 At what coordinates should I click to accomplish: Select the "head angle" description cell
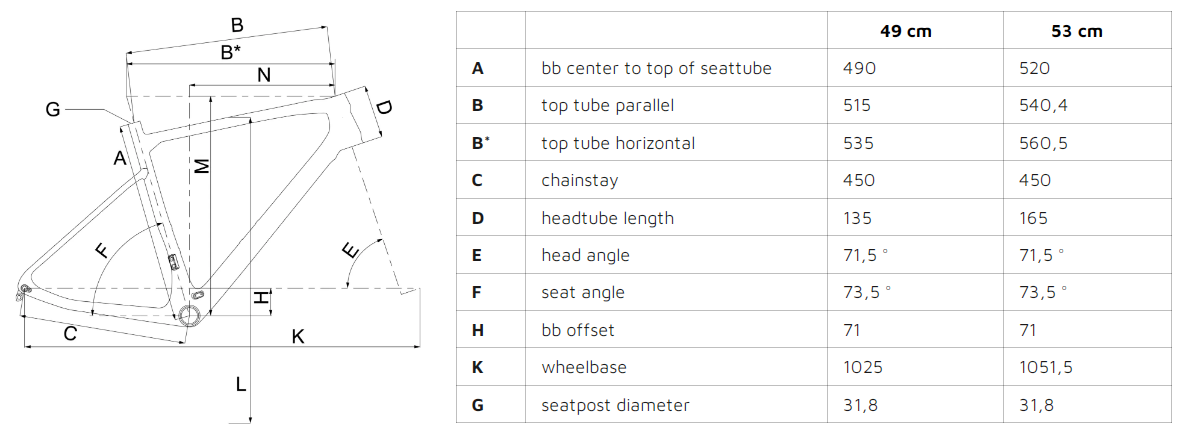point(585,255)
